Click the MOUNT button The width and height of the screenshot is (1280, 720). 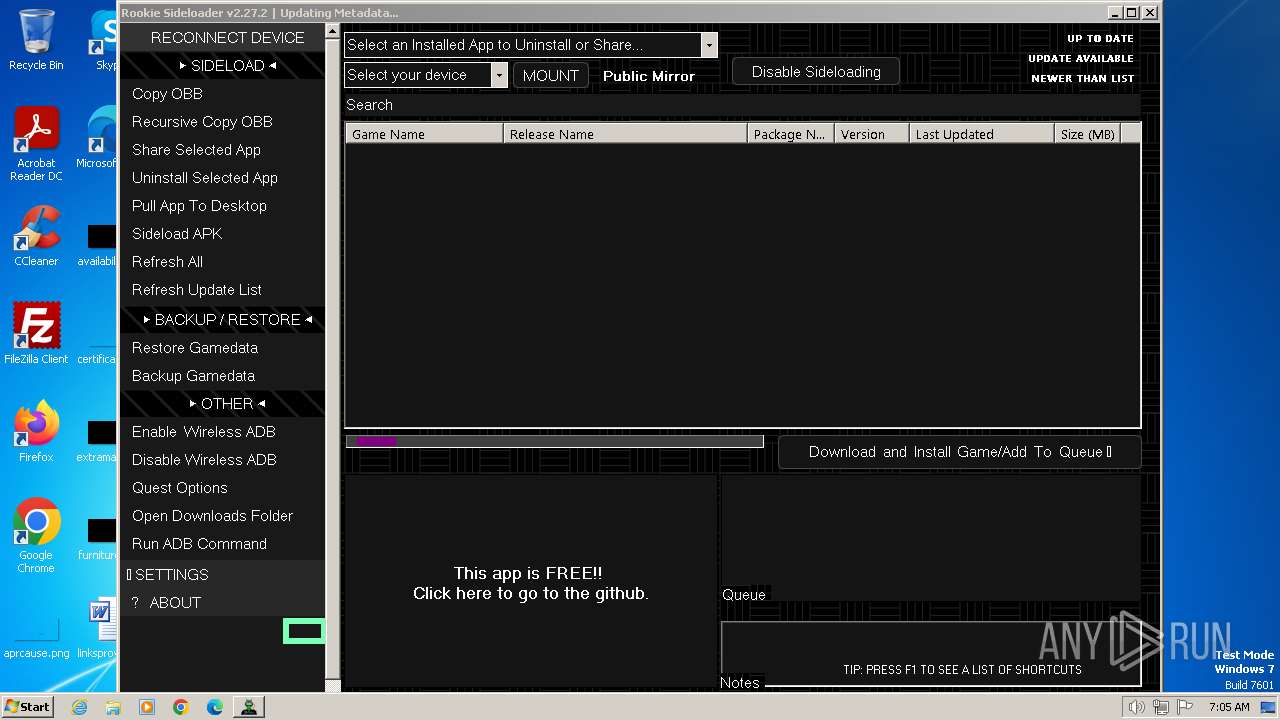click(551, 75)
